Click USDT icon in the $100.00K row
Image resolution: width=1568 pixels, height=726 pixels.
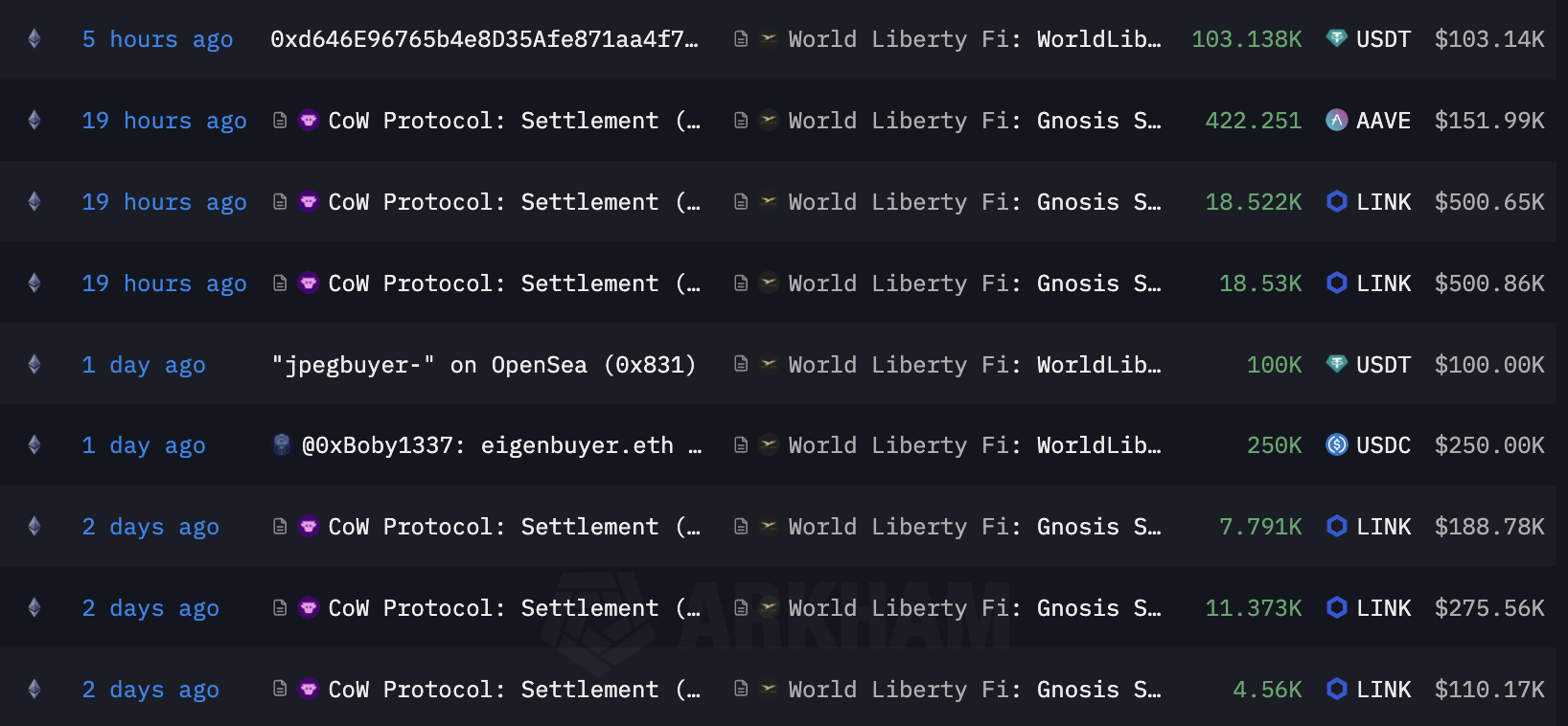pos(1336,365)
